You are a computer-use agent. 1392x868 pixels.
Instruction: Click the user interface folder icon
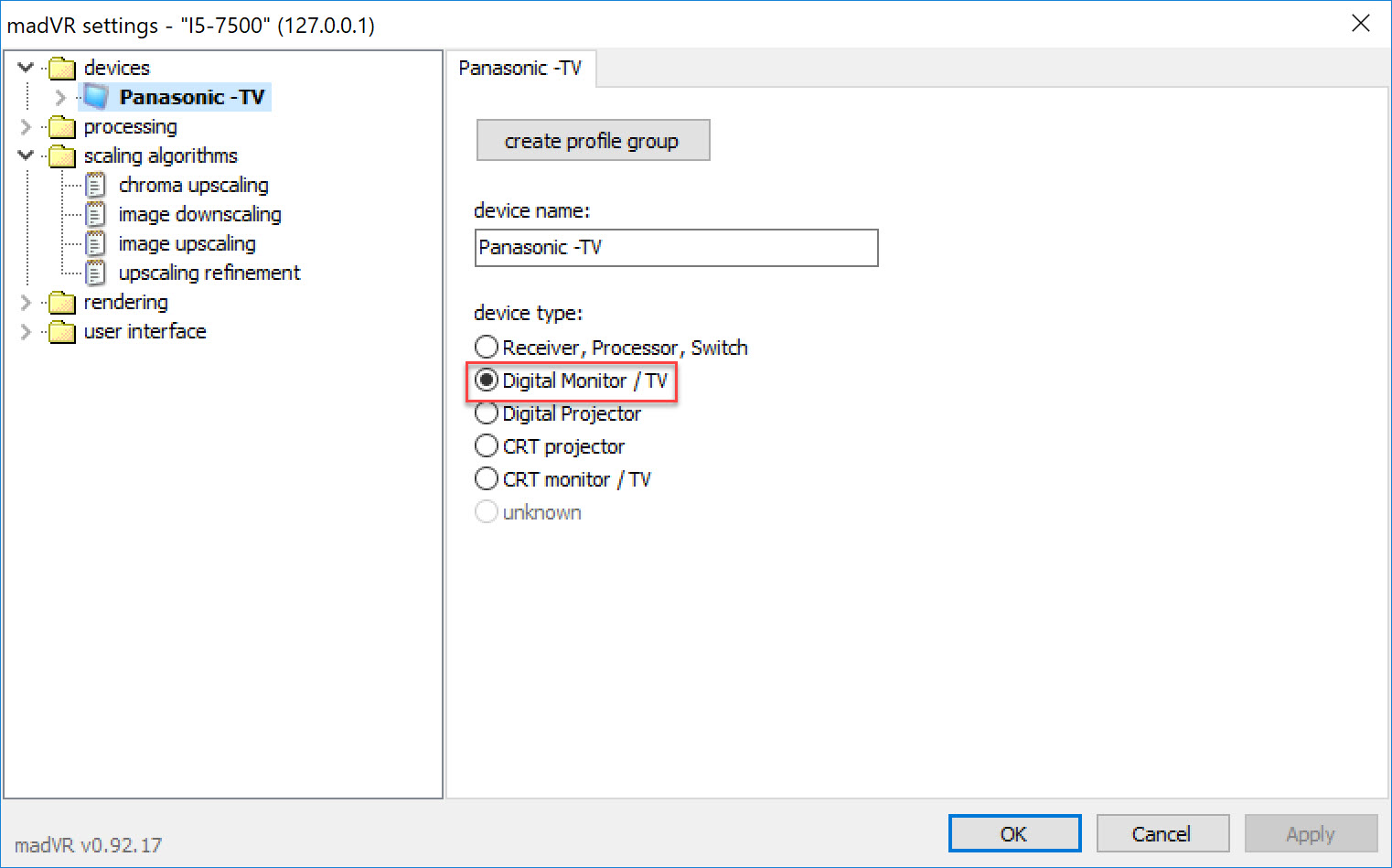[x=62, y=331]
